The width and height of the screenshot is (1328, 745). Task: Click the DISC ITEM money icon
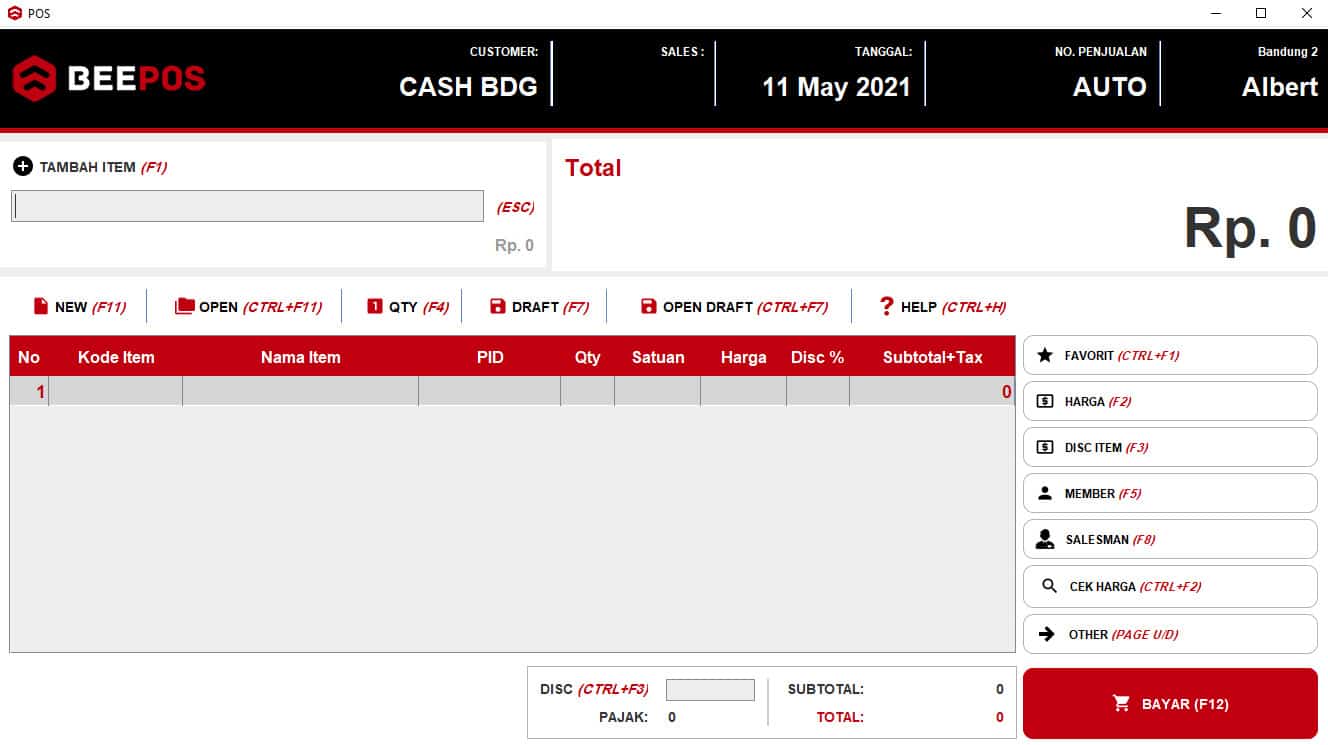click(1045, 447)
